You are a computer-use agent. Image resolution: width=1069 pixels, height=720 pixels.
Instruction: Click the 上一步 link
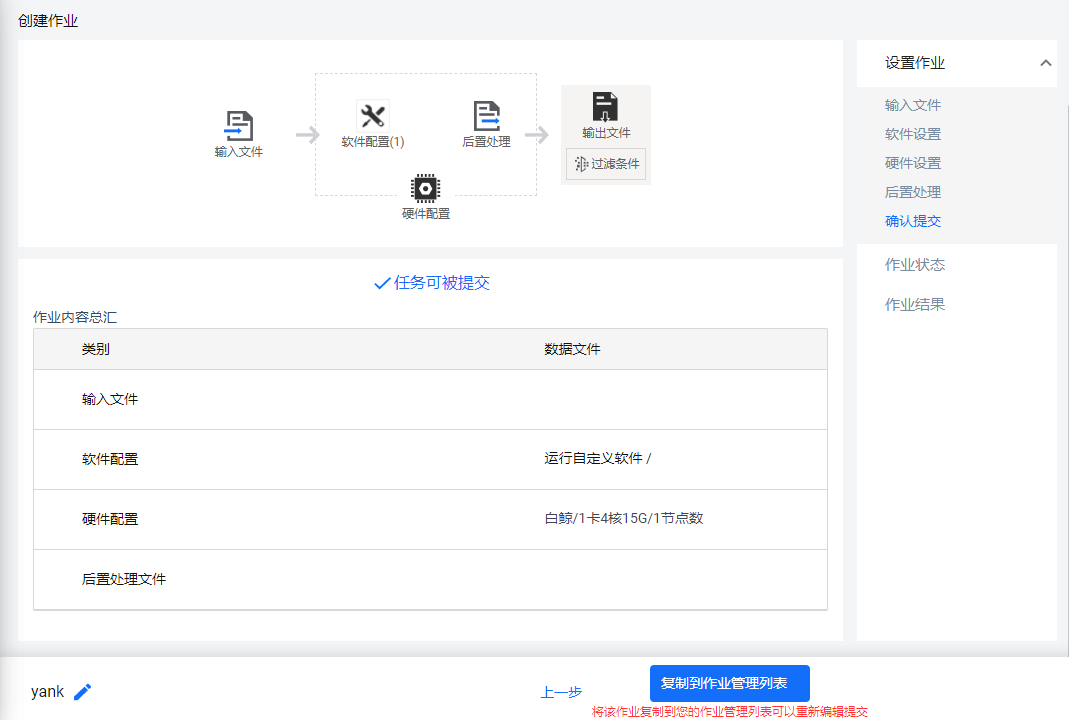point(561,693)
